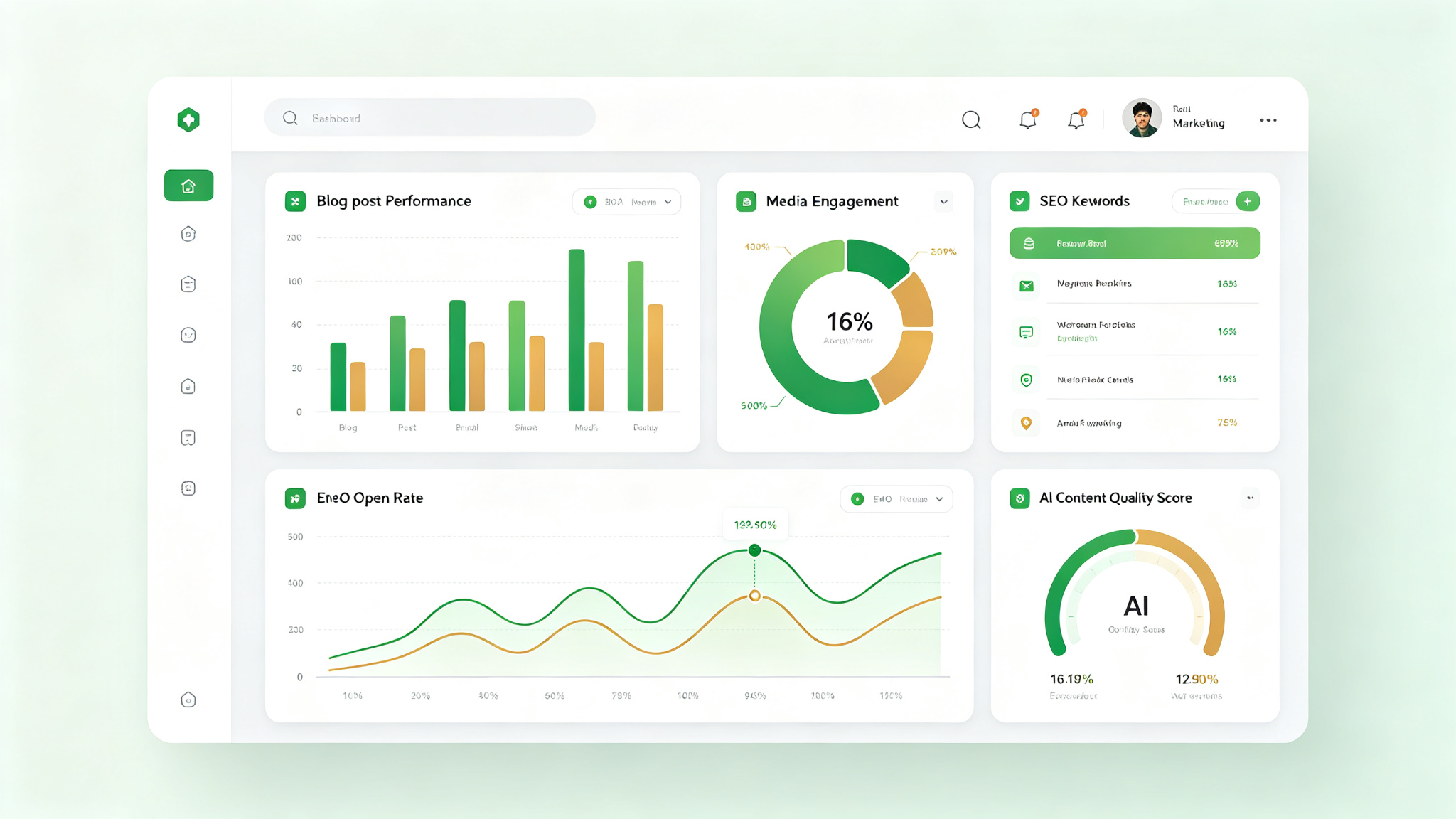Select the highlighted green SEO keyword row

[x=1135, y=243]
